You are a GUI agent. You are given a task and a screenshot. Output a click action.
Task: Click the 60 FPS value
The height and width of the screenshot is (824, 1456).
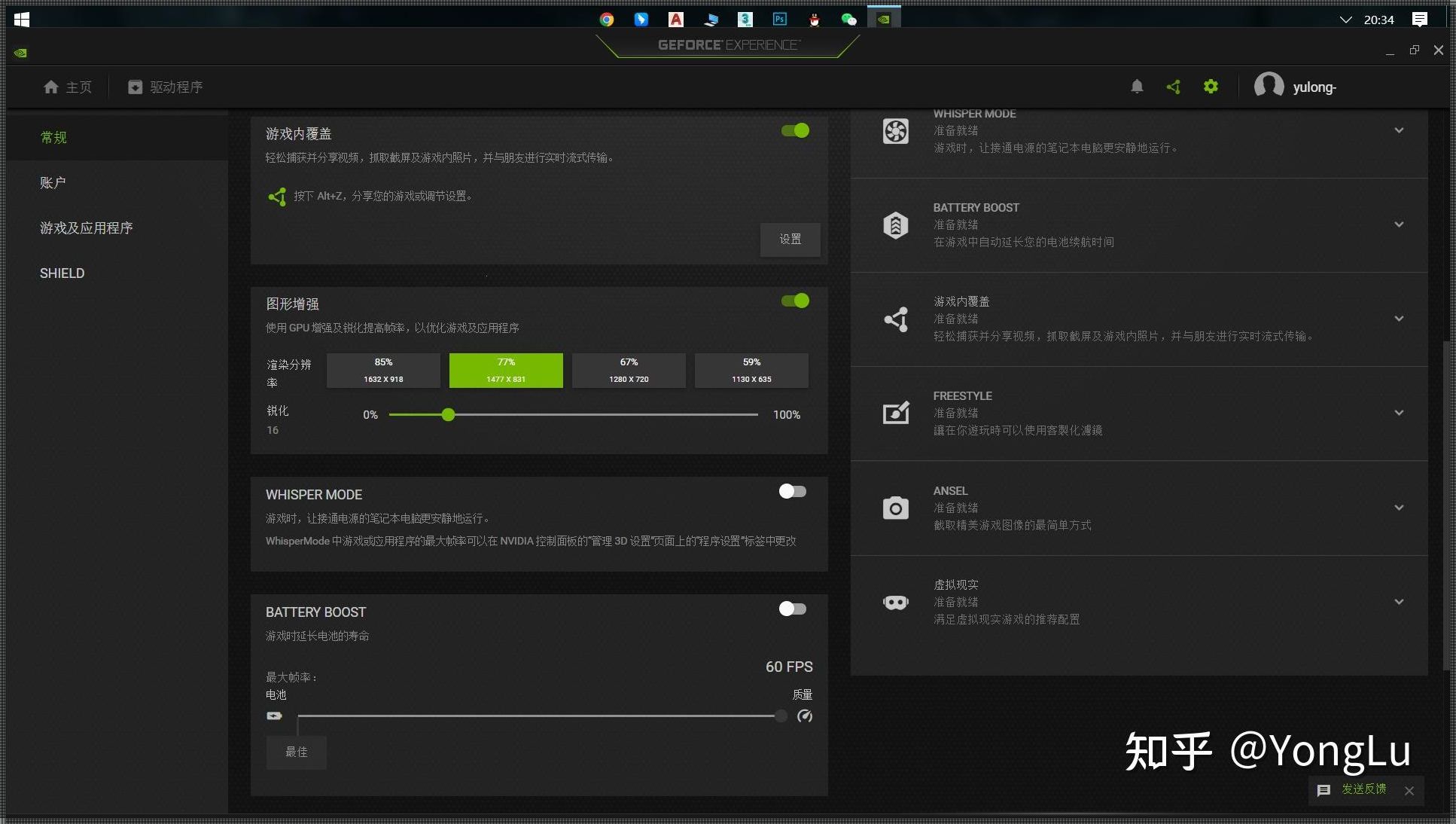click(x=789, y=667)
